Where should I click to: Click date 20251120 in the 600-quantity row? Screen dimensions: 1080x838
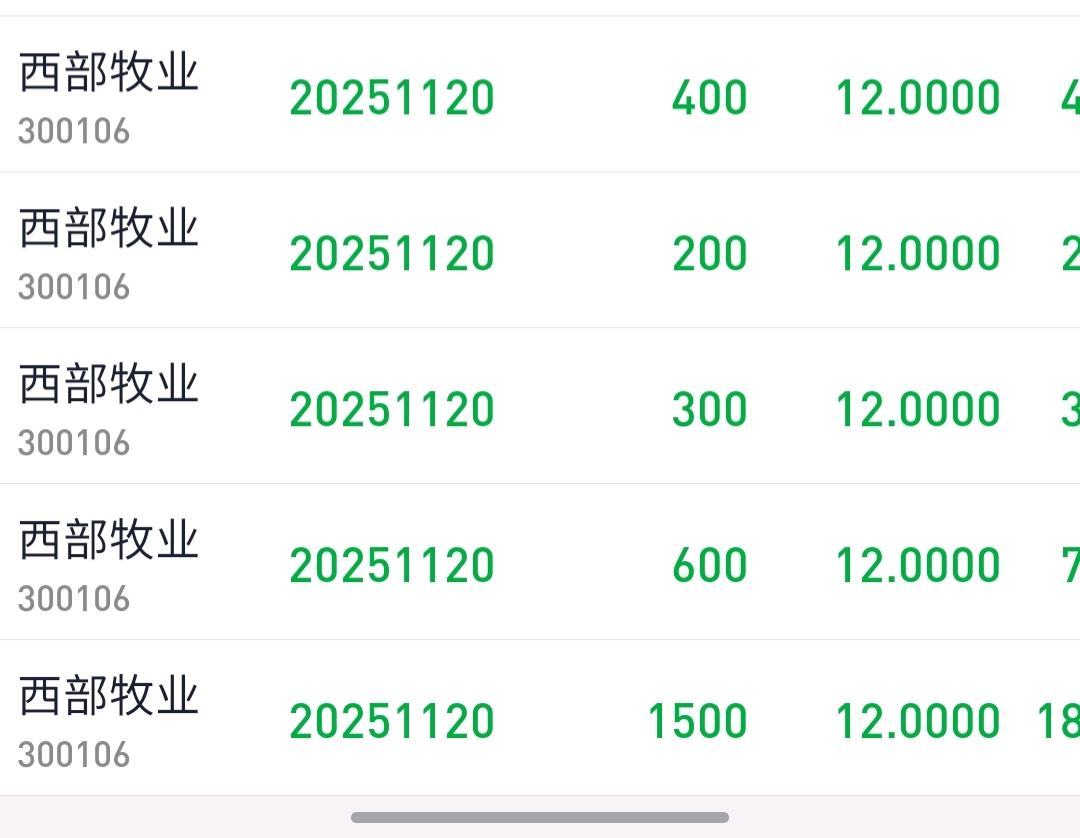click(392, 566)
